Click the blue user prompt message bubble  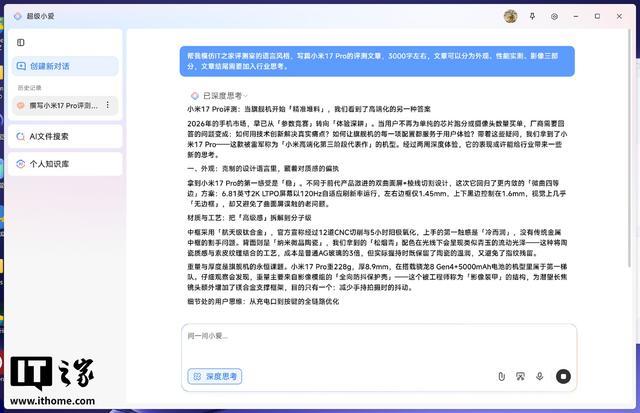pos(377,61)
